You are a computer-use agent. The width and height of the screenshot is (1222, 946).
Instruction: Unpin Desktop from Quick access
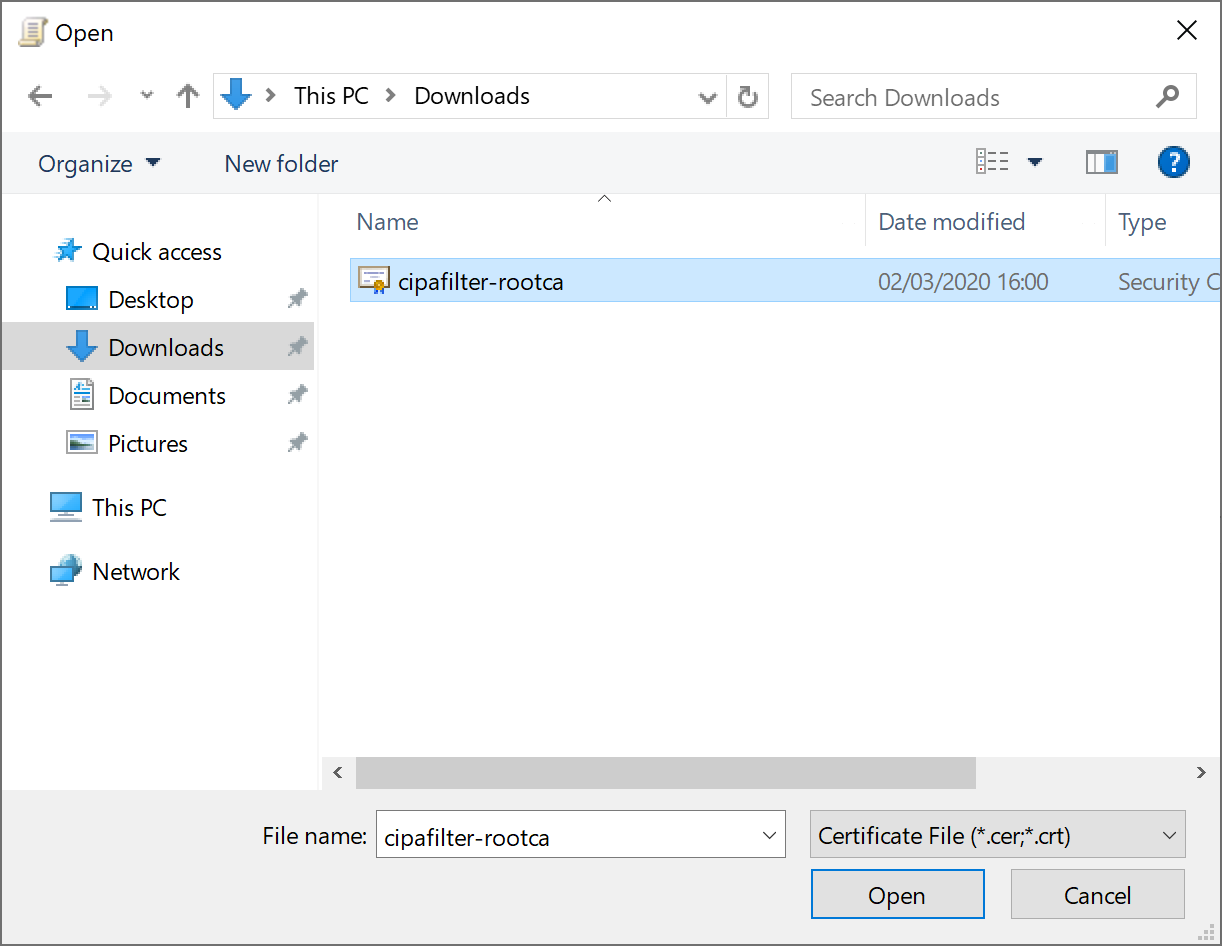(297, 299)
